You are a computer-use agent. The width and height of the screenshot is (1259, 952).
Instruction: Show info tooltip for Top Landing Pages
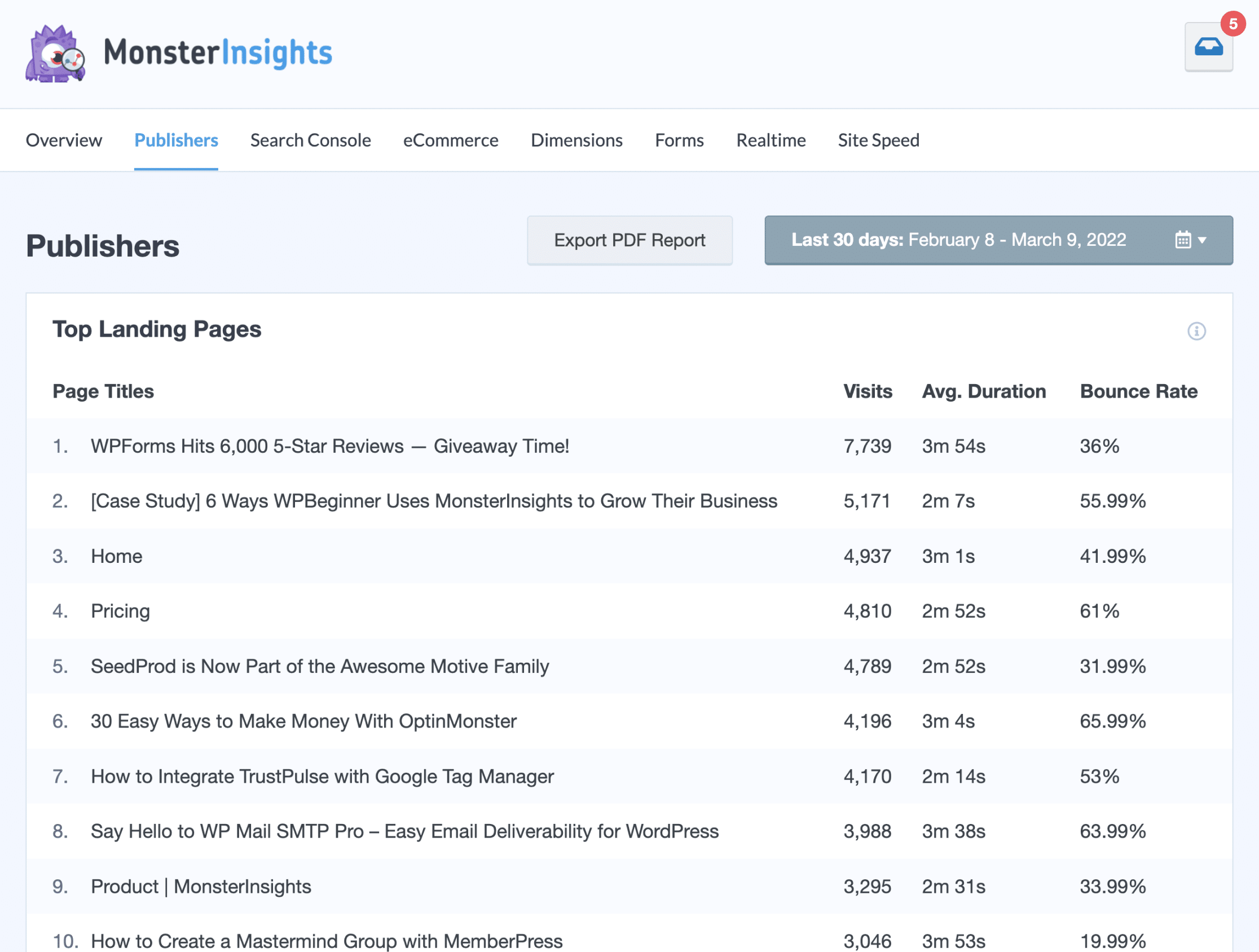coord(1196,330)
